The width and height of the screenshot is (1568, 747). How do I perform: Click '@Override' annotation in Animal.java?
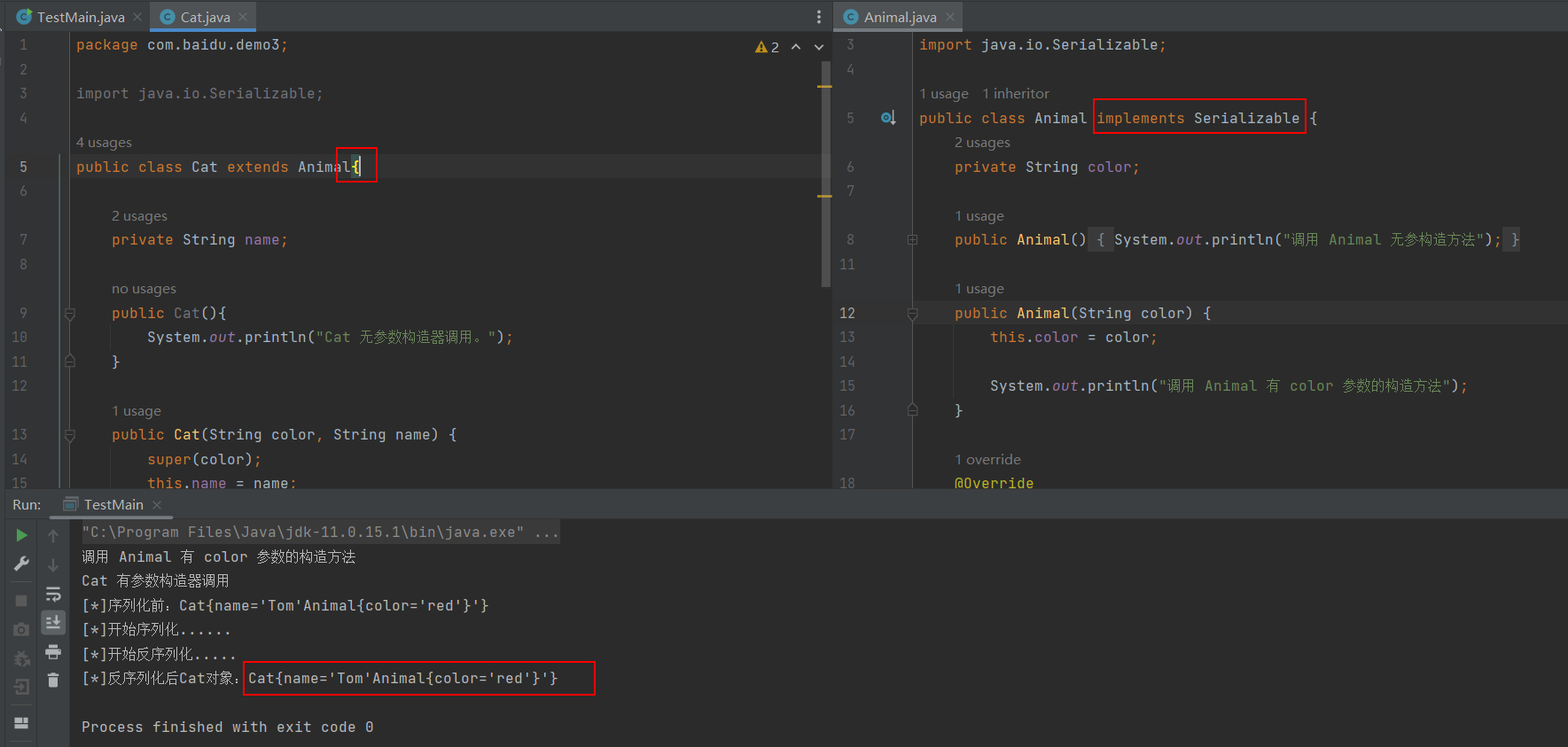click(994, 483)
